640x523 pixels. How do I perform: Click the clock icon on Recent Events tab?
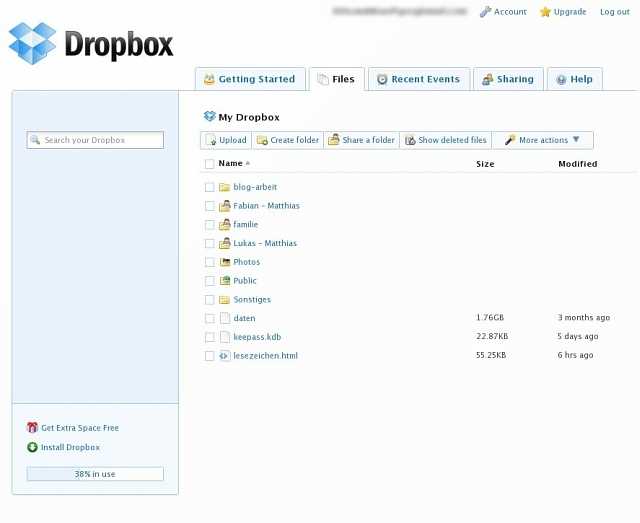(x=382, y=79)
